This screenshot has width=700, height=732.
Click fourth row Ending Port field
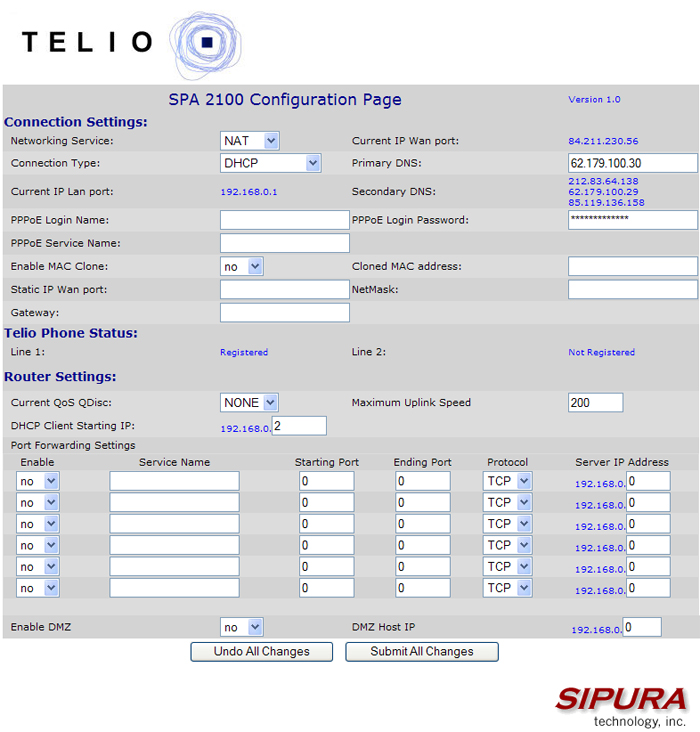(423, 545)
